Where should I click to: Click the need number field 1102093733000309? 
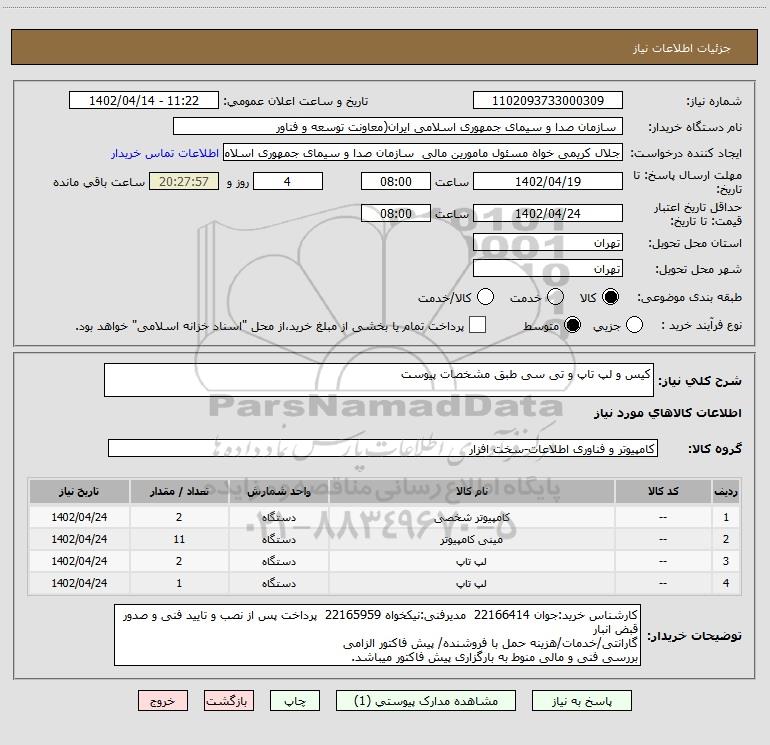coord(548,101)
